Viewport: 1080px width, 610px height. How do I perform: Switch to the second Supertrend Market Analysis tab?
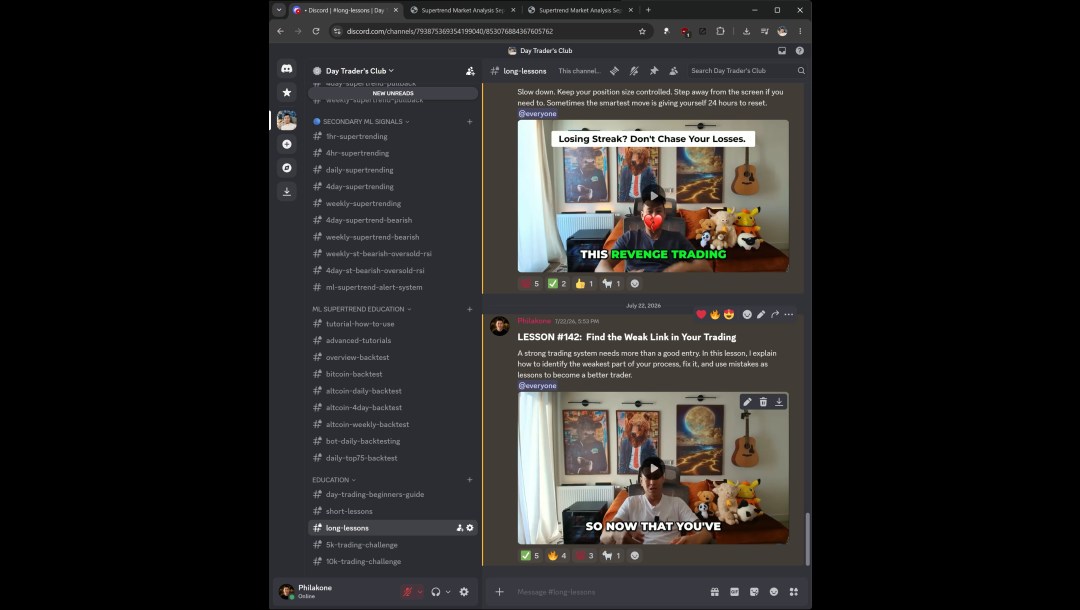click(579, 10)
